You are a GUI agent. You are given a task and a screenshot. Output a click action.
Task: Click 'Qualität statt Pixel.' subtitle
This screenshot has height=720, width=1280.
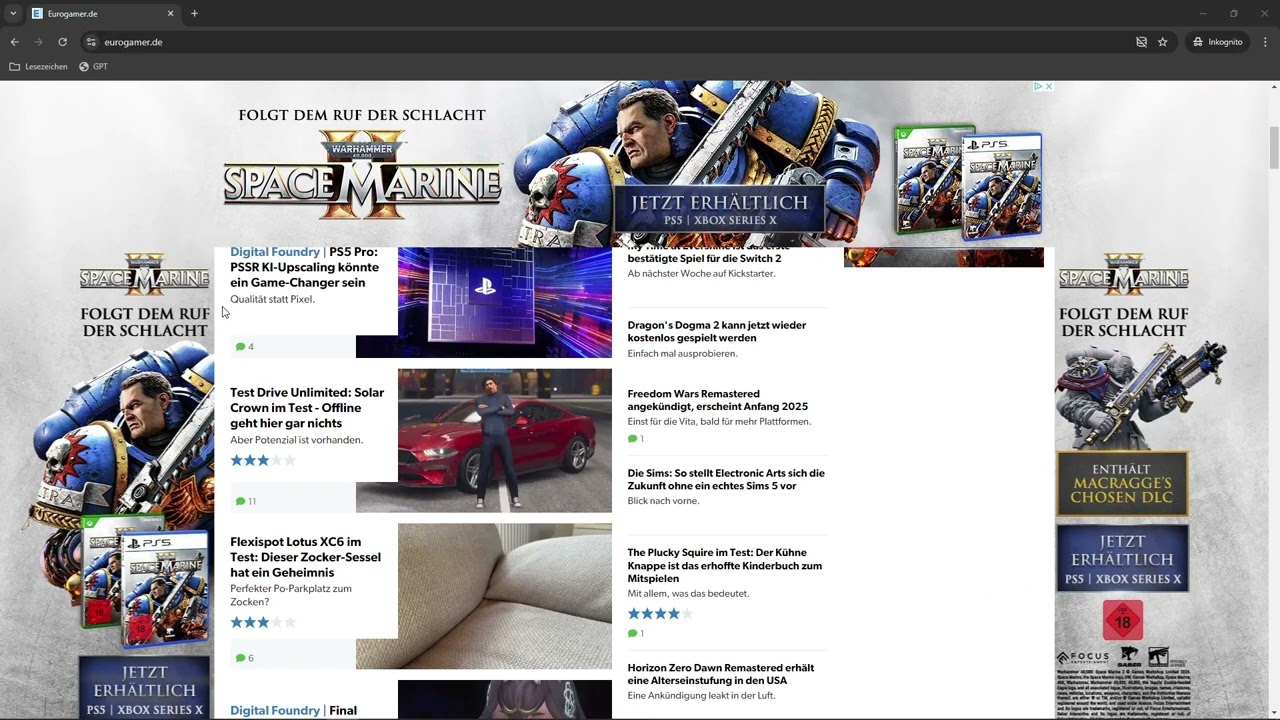(272, 299)
